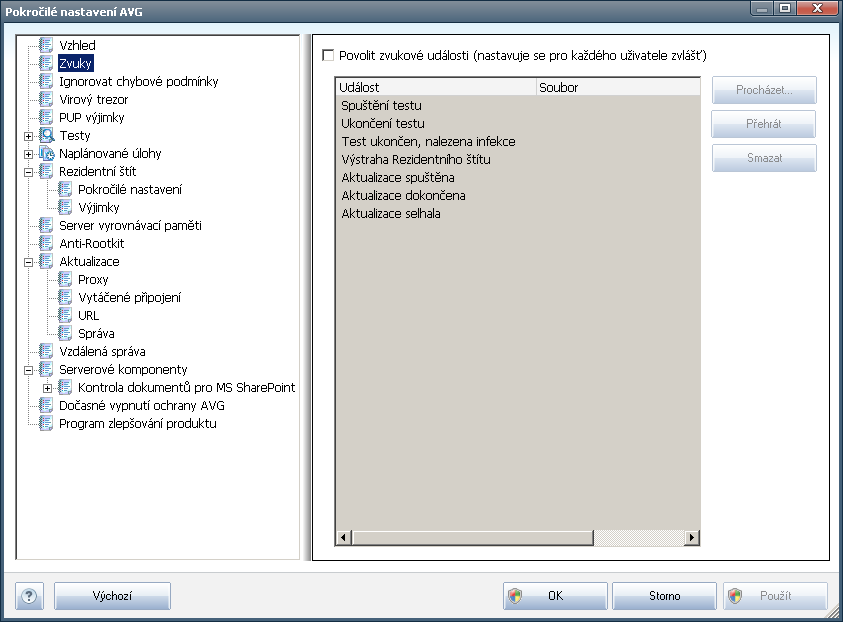
Task: Click the icon beside Správa
Action: tap(65, 333)
